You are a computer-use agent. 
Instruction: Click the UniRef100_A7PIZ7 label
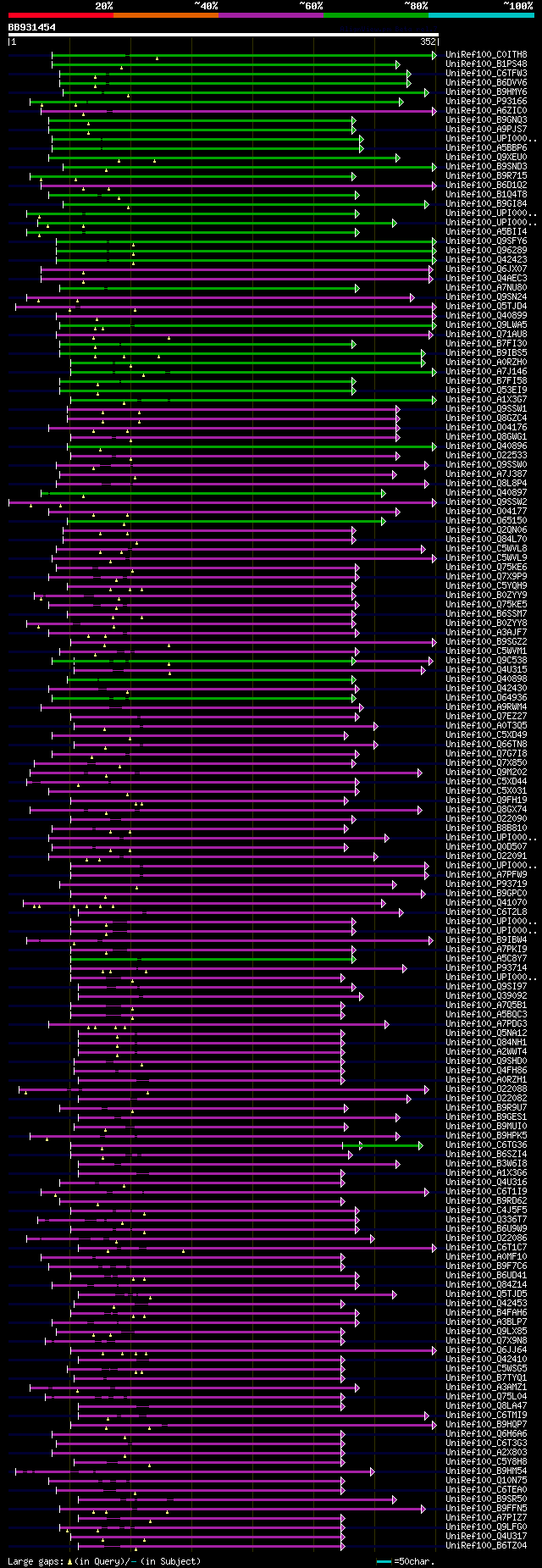click(x=486, y=1517)
